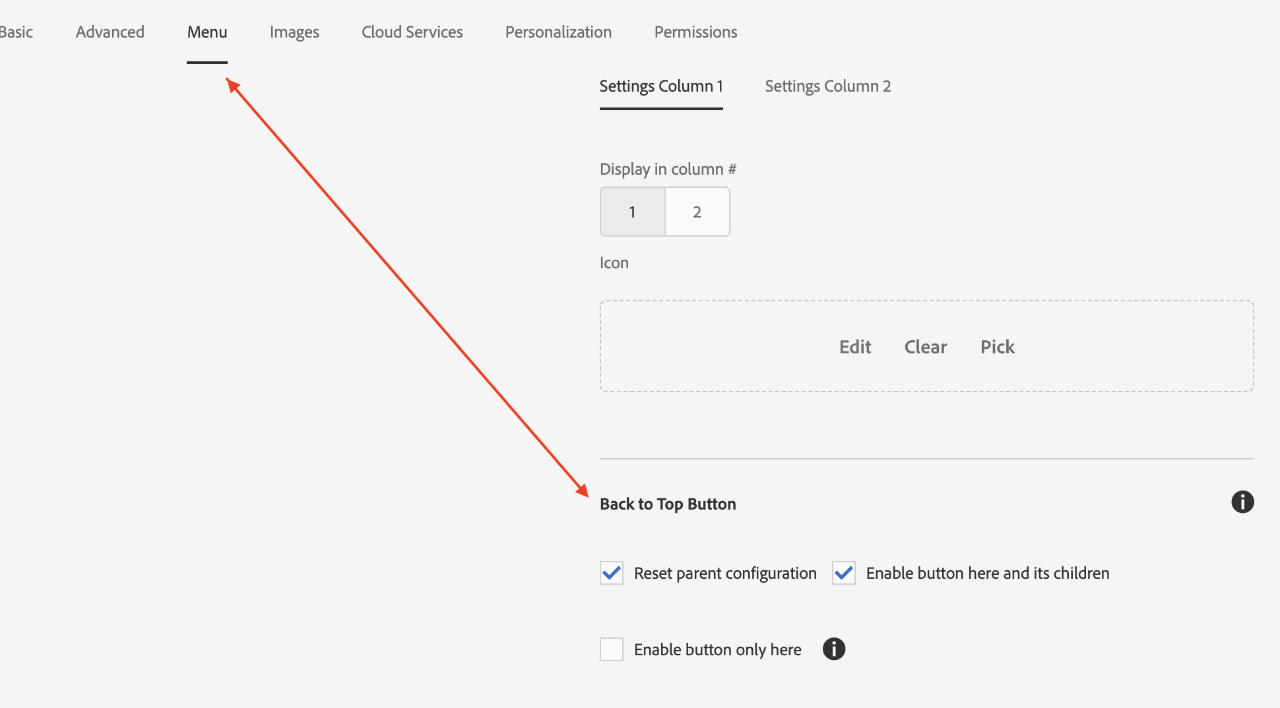The width and height of the screenshot is (1280, 708).
Task: Switch to the Personalization tab
Action: (558, 31)
